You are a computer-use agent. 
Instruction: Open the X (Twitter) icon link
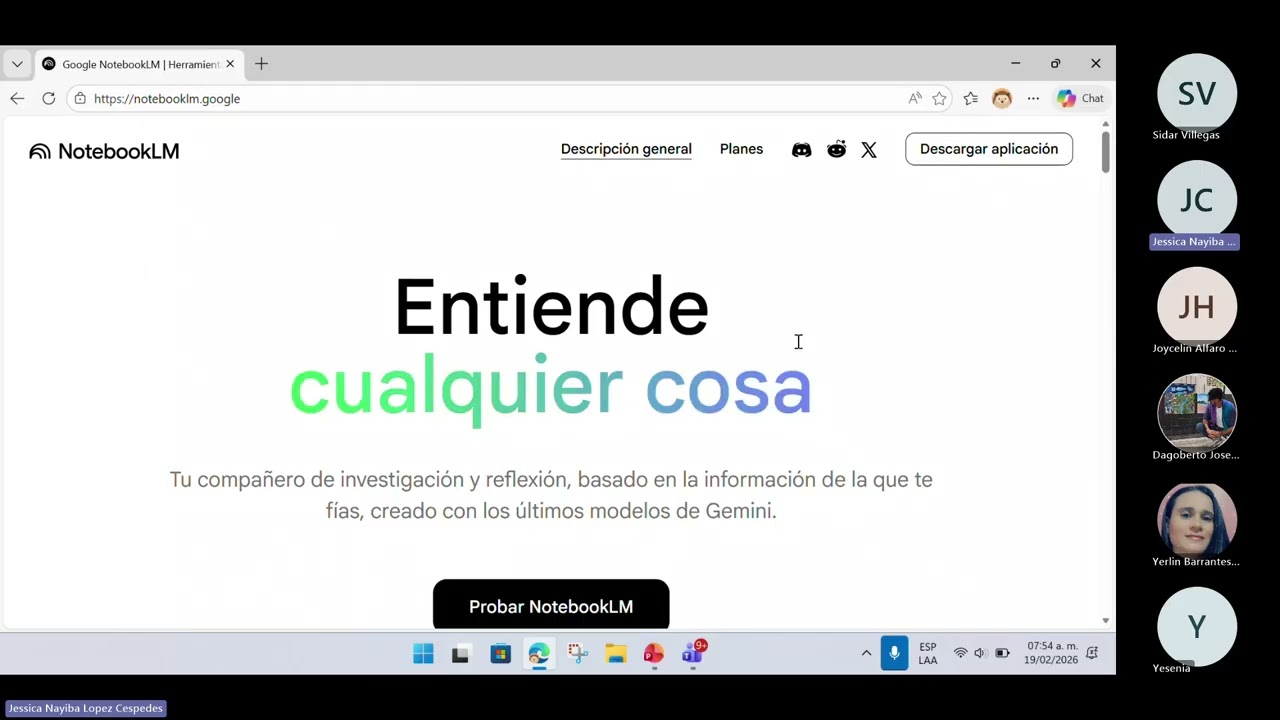(869, 150)
